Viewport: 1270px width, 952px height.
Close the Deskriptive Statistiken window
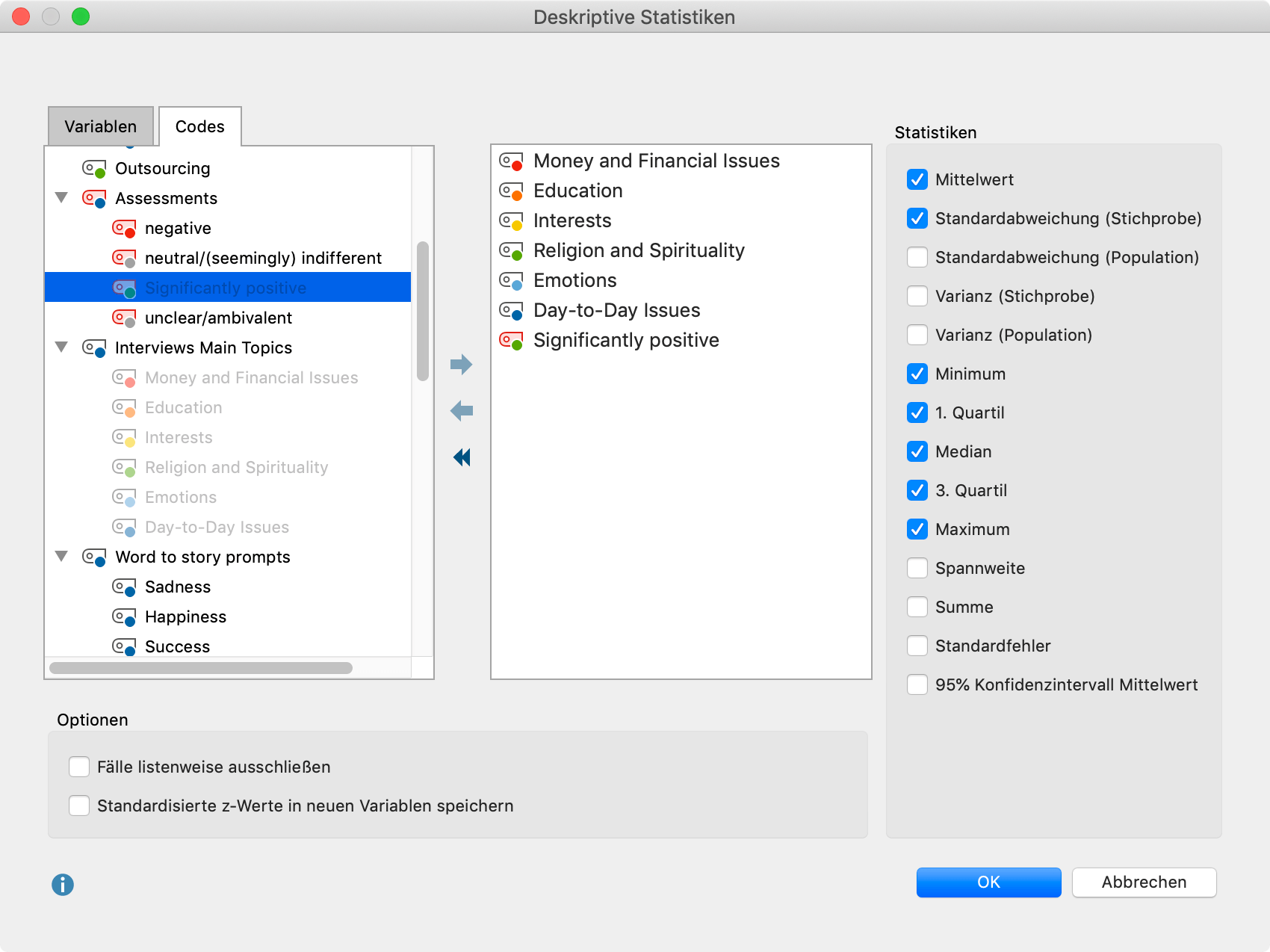(x=21, y=16)
